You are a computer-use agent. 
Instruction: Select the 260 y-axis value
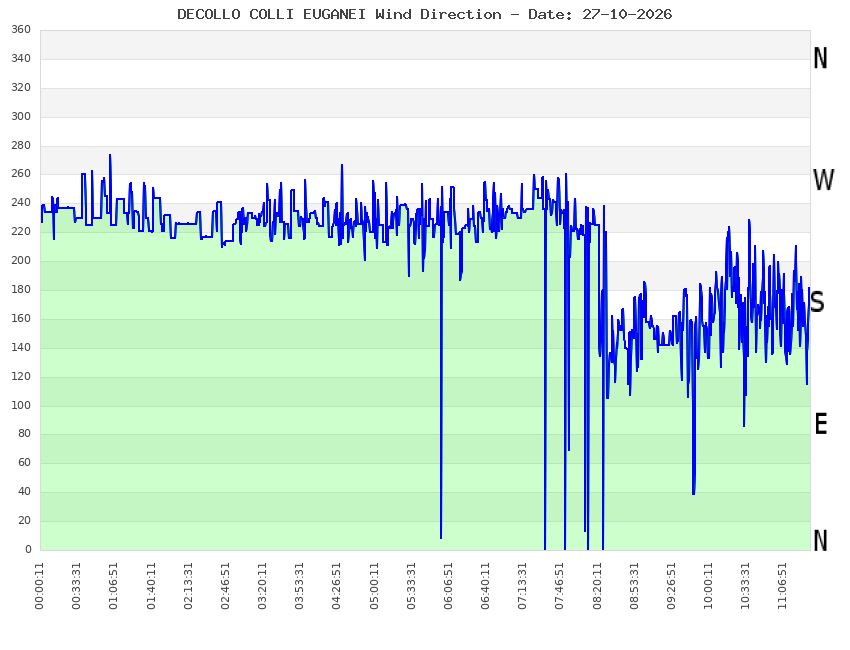[x=21, y=174]
